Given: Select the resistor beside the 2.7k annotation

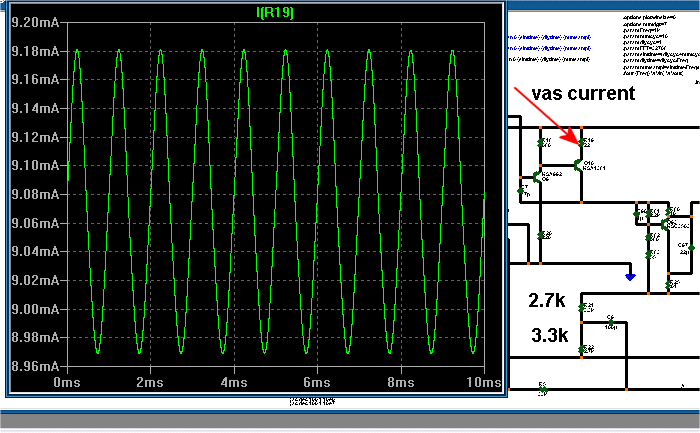Looking at the screenshot, I should tap(583, 308).
